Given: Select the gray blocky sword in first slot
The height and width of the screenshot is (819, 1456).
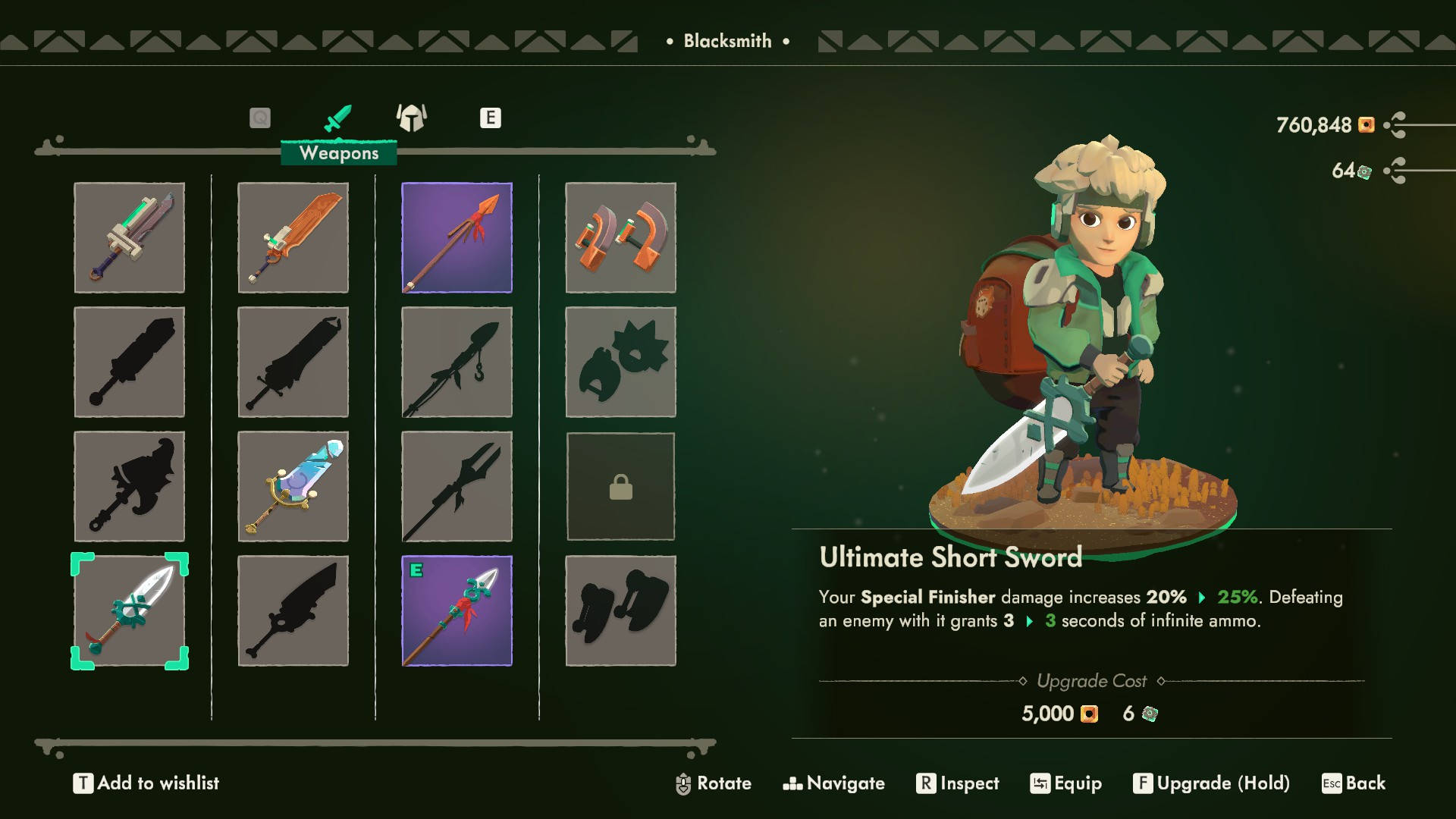Looking at the screenshot, I should 129,237.
